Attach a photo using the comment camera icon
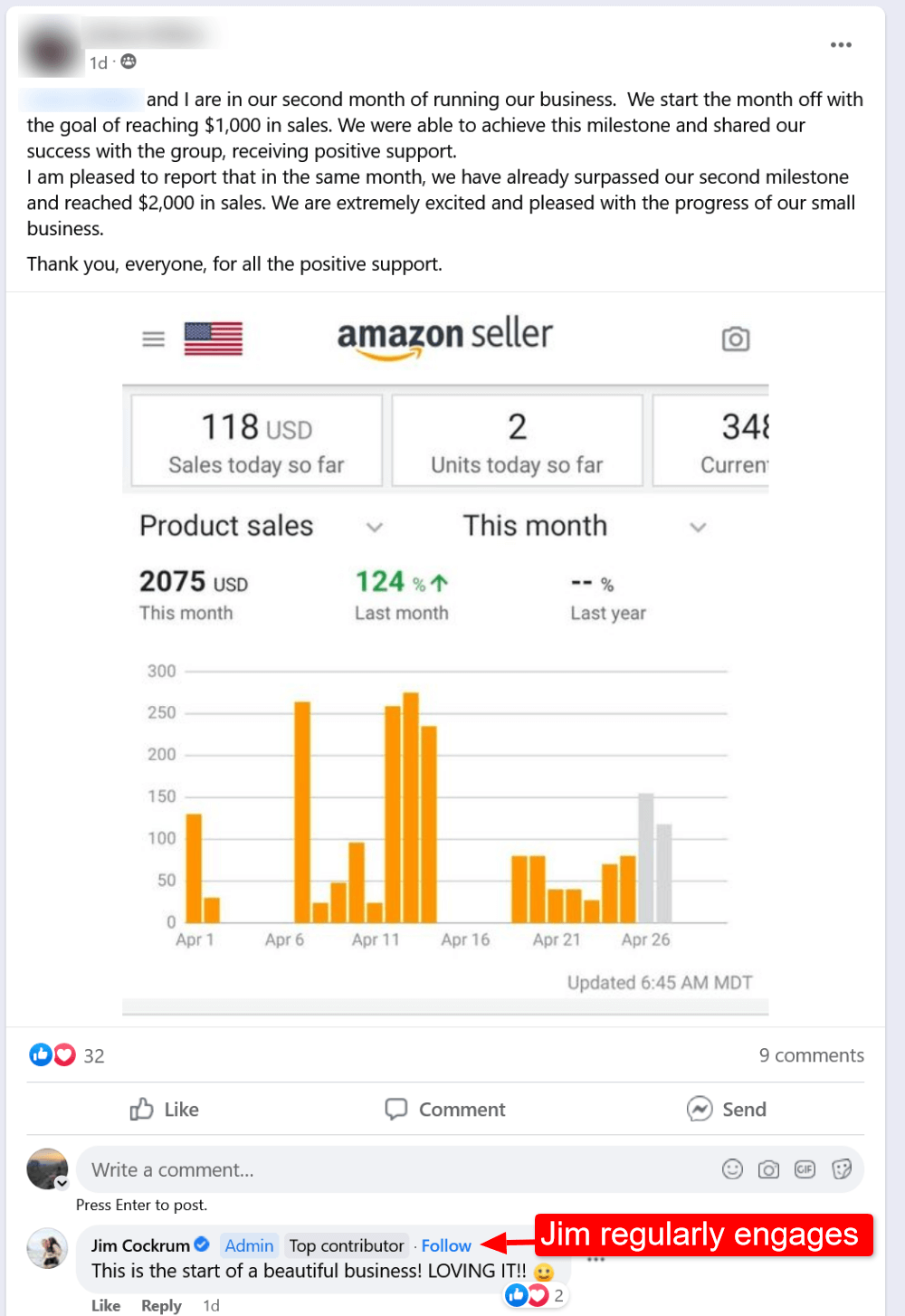The width and height of the screenshot is (905, 1316). point(768,1169)
